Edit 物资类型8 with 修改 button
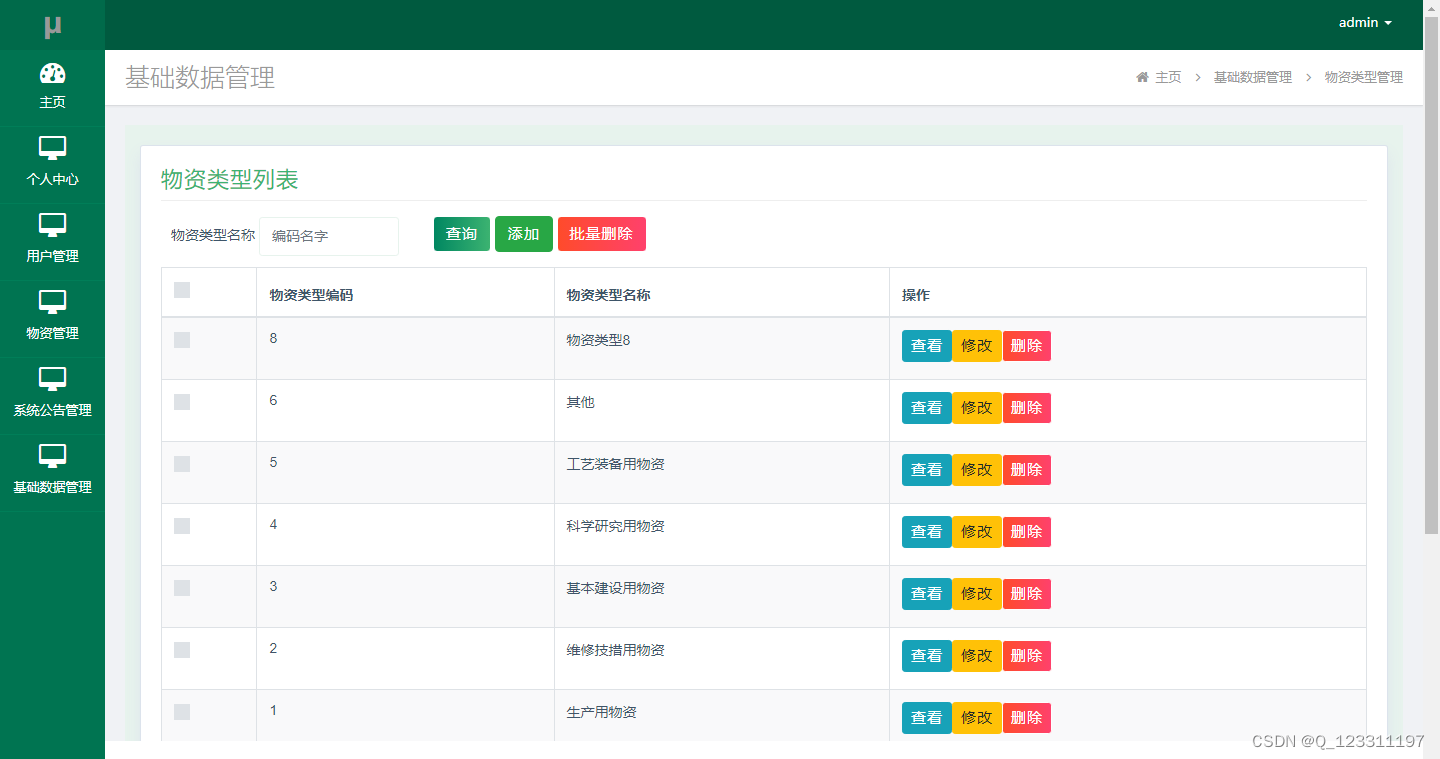This screenshot has width=1440, height=759. [977, 346]
